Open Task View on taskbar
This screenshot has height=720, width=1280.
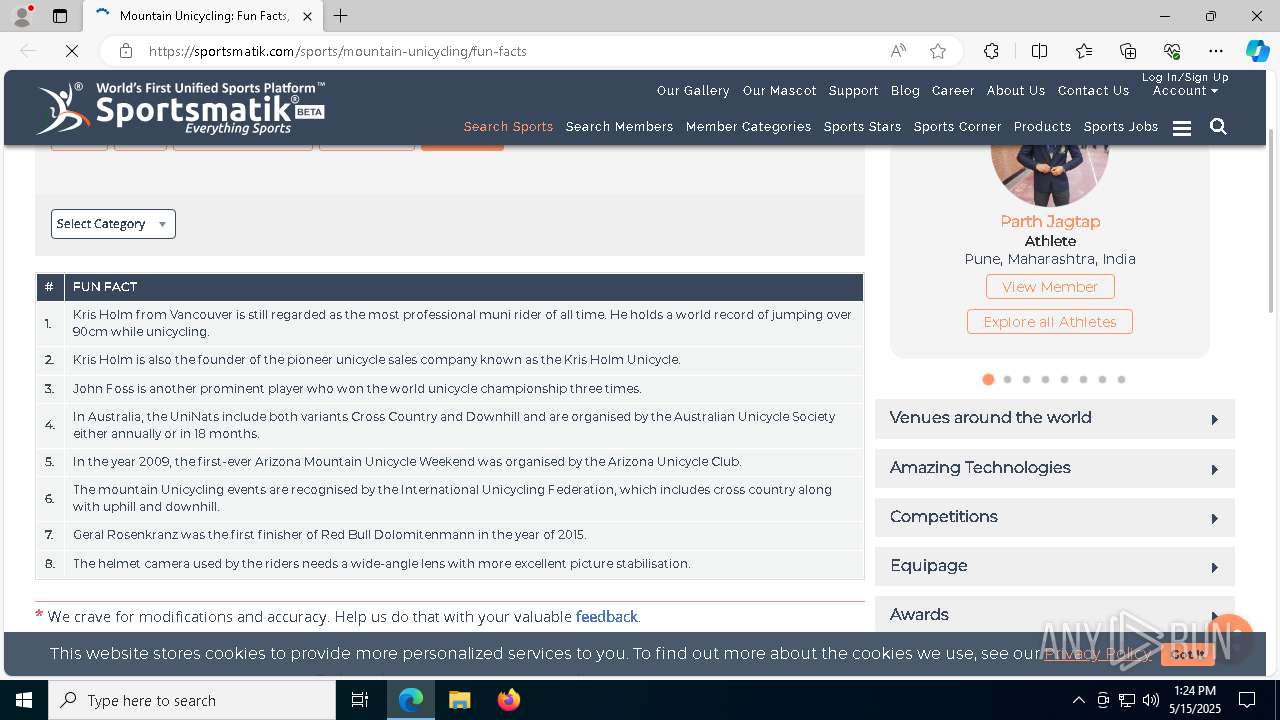(360, 700)
